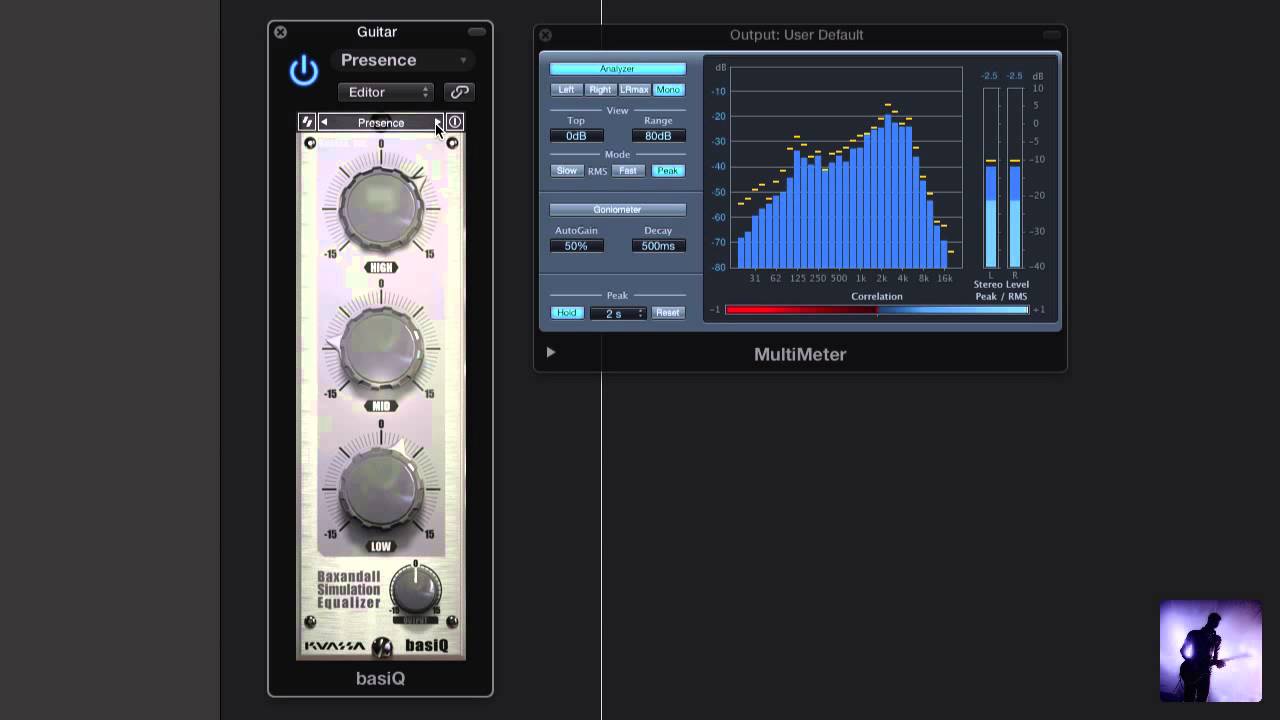Click the spectrum analyzer bar graph
The width and height of the screenshot is (1280, 720).
tap(846, 167)
